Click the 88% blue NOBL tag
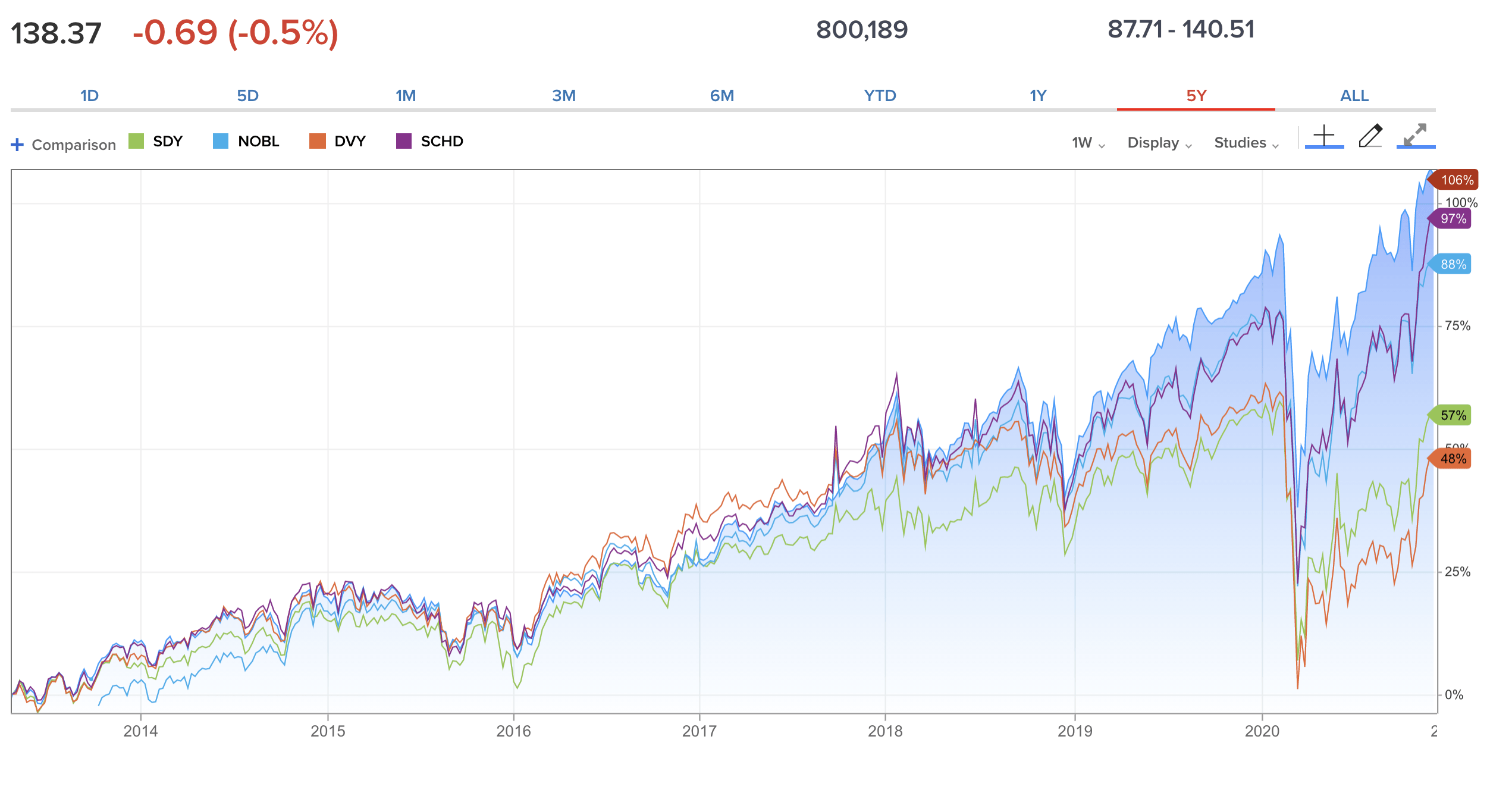 1450,264
